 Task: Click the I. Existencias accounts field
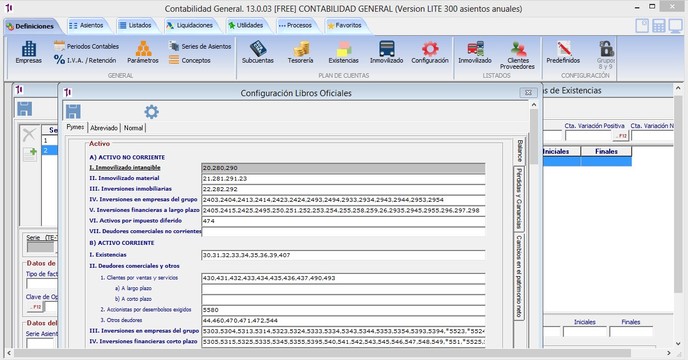tap(344, 255)
